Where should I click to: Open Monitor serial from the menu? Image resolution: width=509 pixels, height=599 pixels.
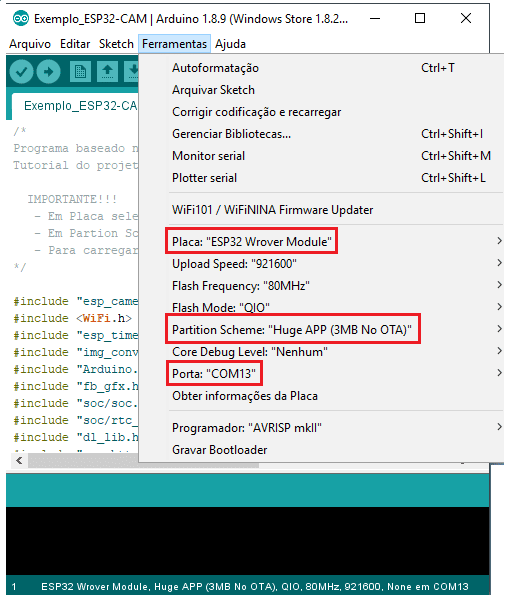[x=321, y=156]
